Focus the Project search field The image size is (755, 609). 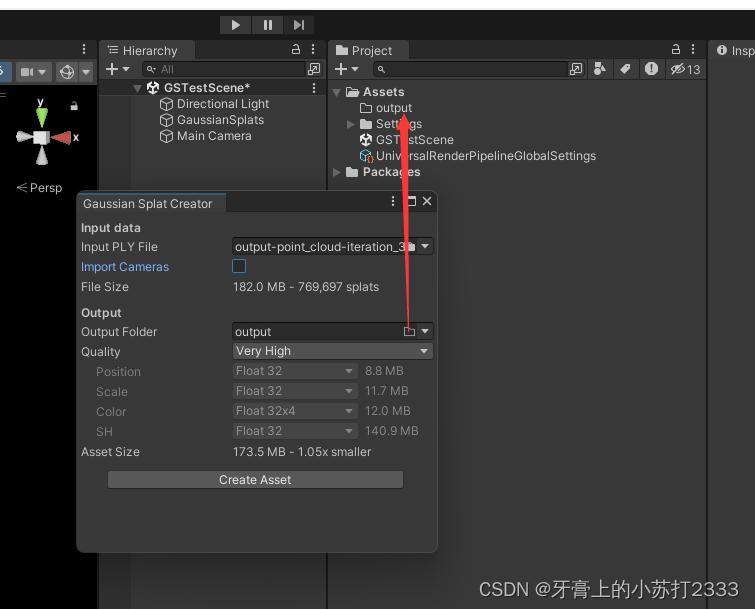click(x=470, y=69)
